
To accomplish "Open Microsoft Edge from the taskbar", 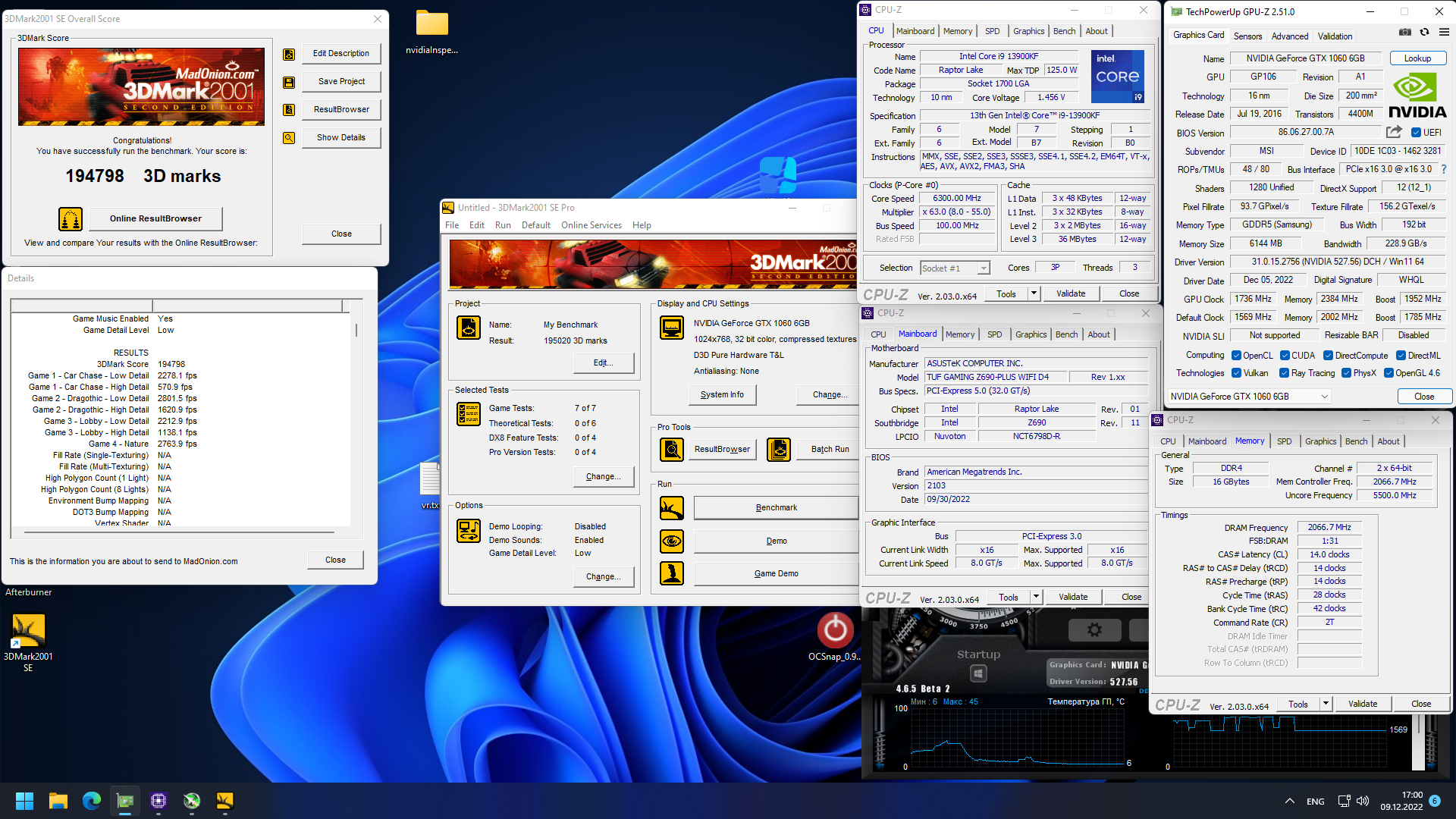I will 92,801.
